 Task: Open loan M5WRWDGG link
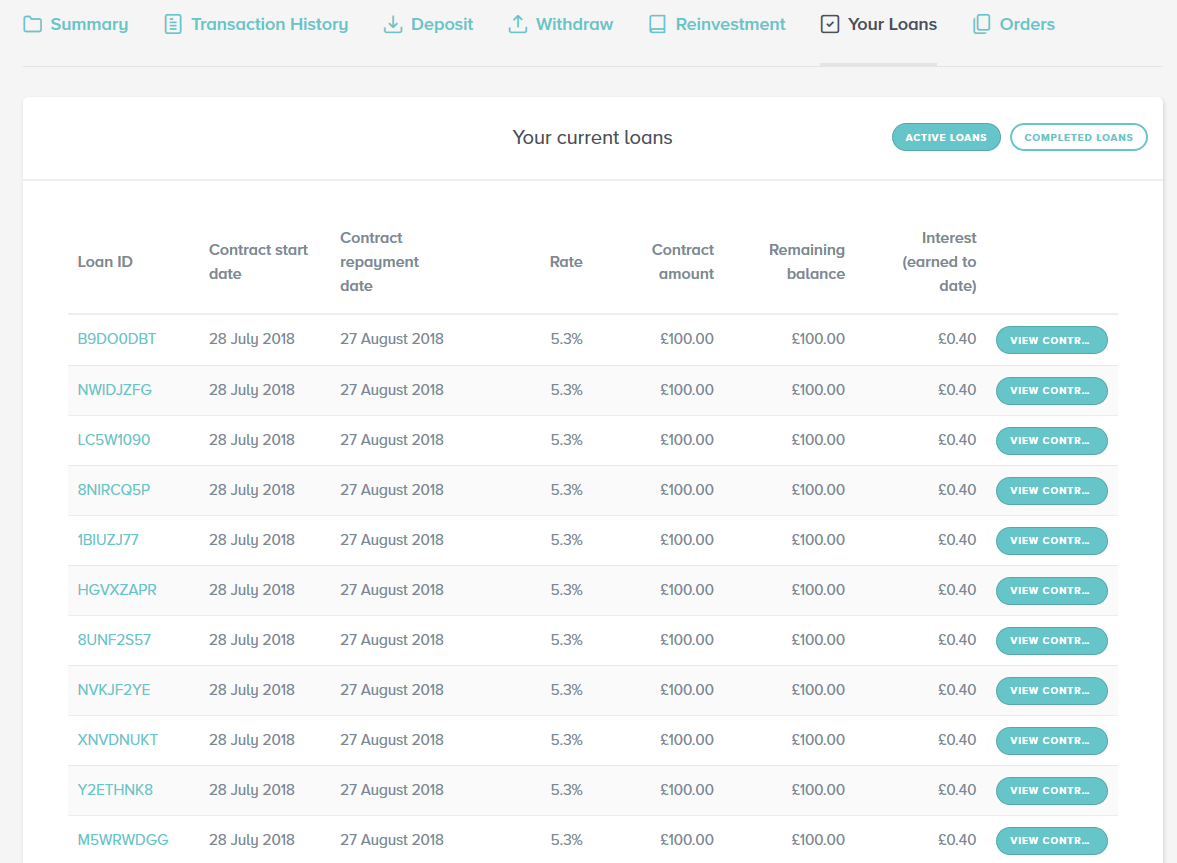click(123, 840)
